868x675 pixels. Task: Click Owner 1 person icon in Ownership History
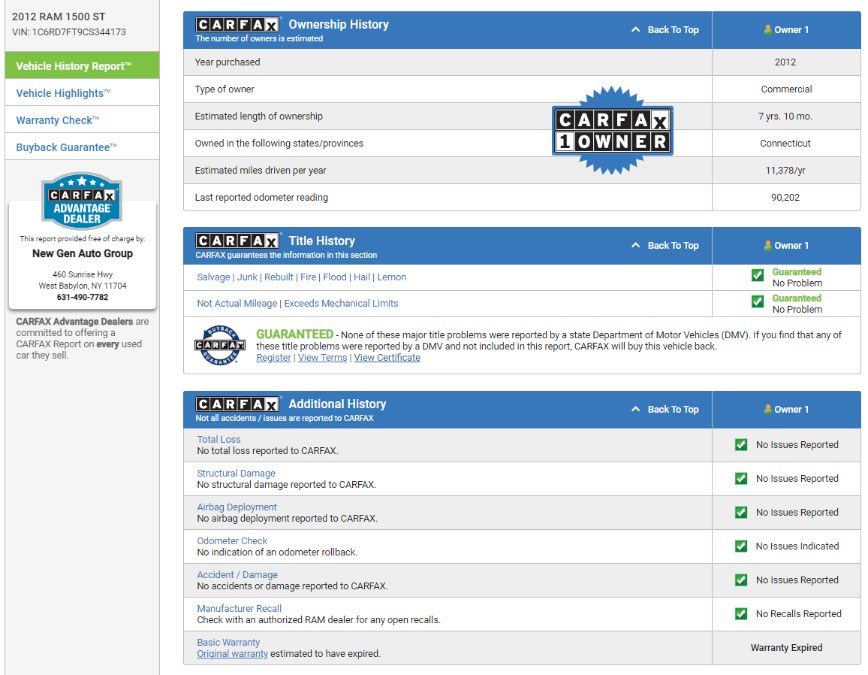[768, 29]
